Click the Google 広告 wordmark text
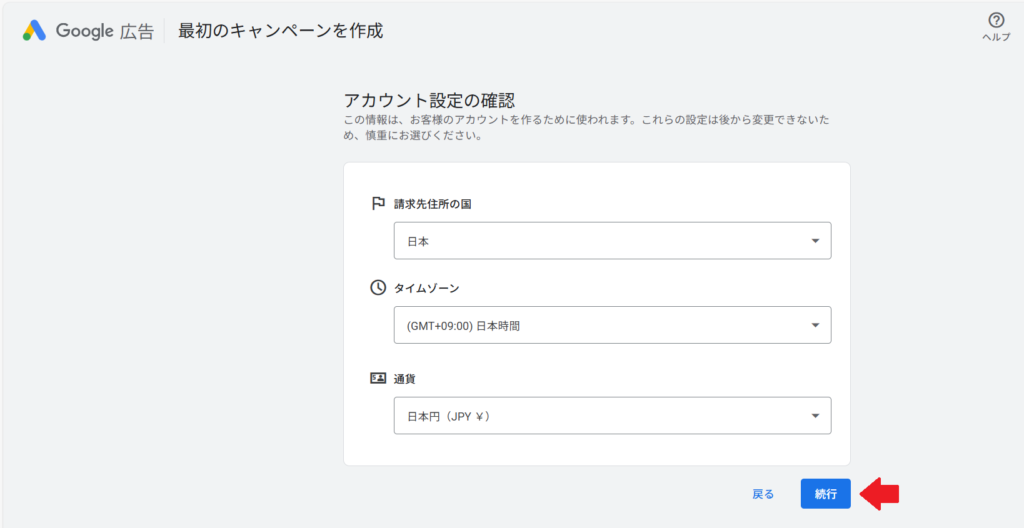This screenshot has width=1024, height=528. [x=104, y=31]
